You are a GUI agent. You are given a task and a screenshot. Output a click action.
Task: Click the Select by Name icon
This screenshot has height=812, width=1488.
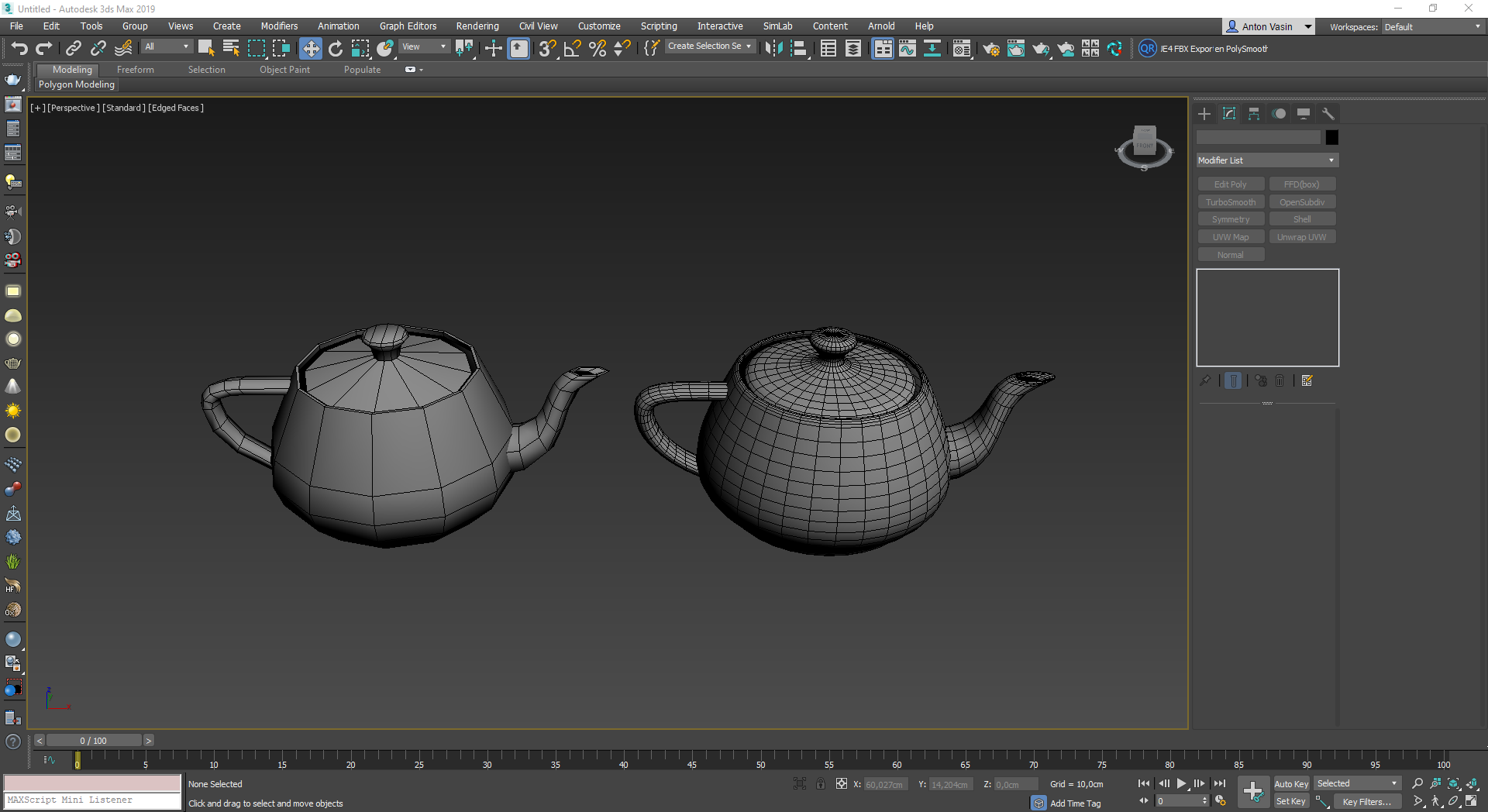point(231,49)
